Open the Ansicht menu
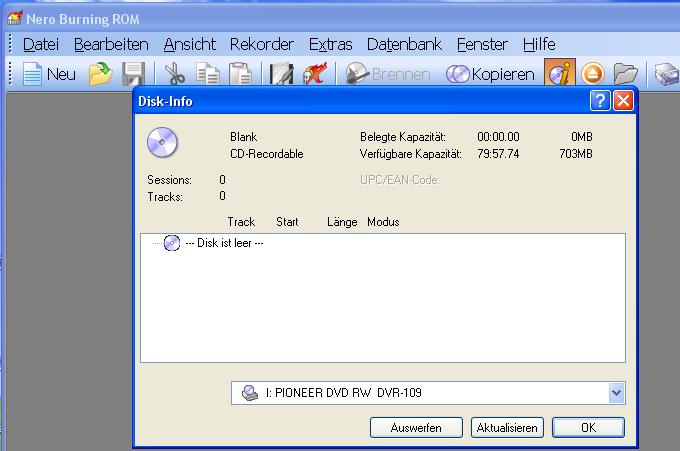The image size is (680, 451). (x=190, y=44)
